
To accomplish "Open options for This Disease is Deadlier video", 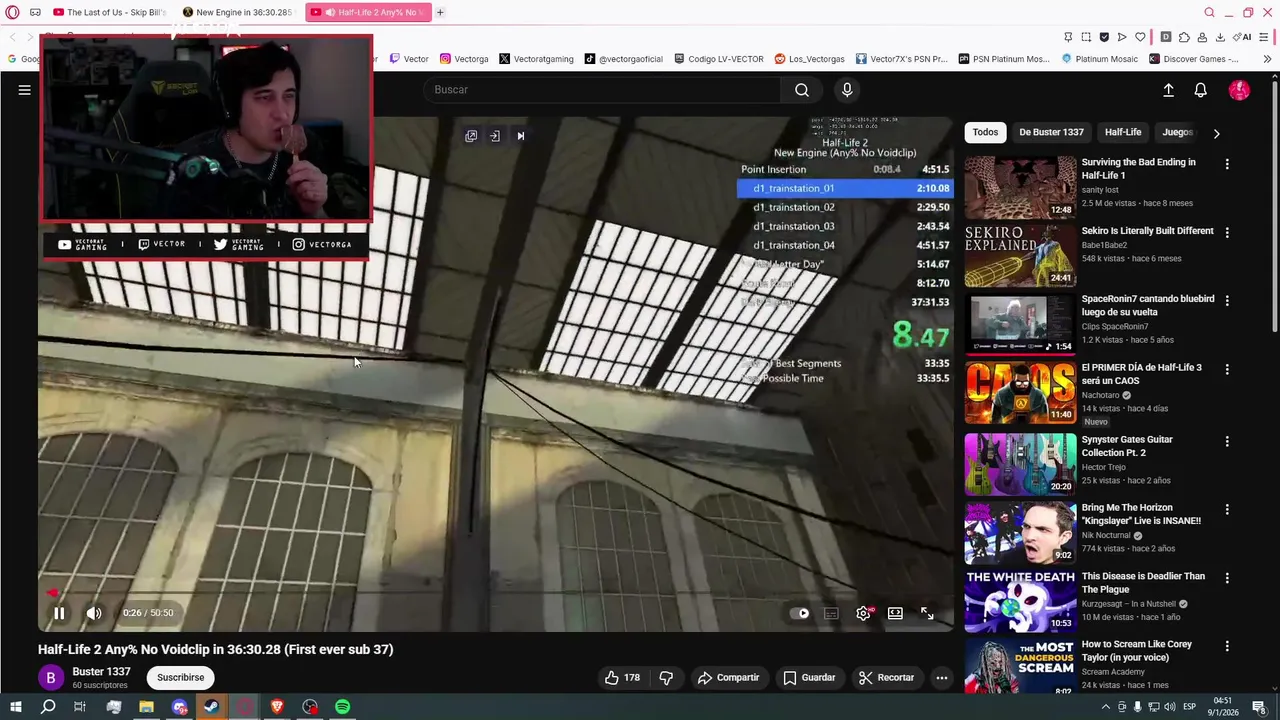I will click(1227, 578).
